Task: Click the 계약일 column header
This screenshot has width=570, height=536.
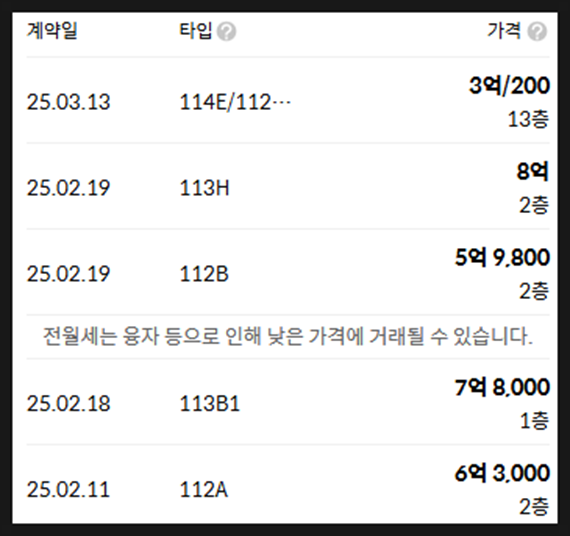Action: 52,31
